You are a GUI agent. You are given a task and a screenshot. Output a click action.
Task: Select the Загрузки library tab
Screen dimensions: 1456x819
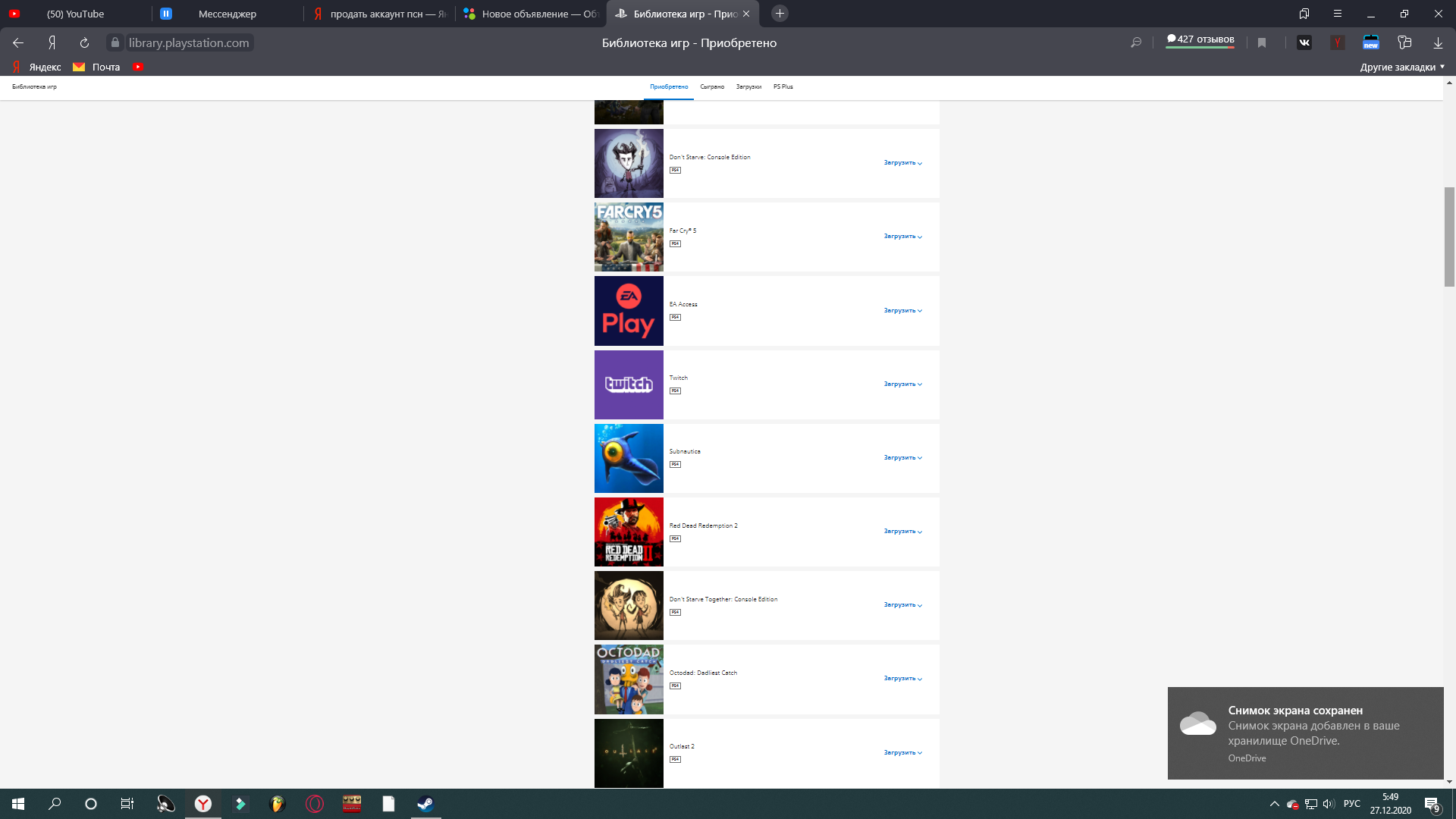click(748, 87)
